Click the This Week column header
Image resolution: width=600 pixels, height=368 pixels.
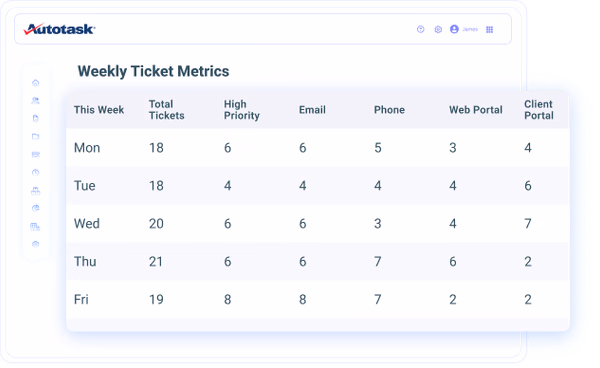(99, 110)
